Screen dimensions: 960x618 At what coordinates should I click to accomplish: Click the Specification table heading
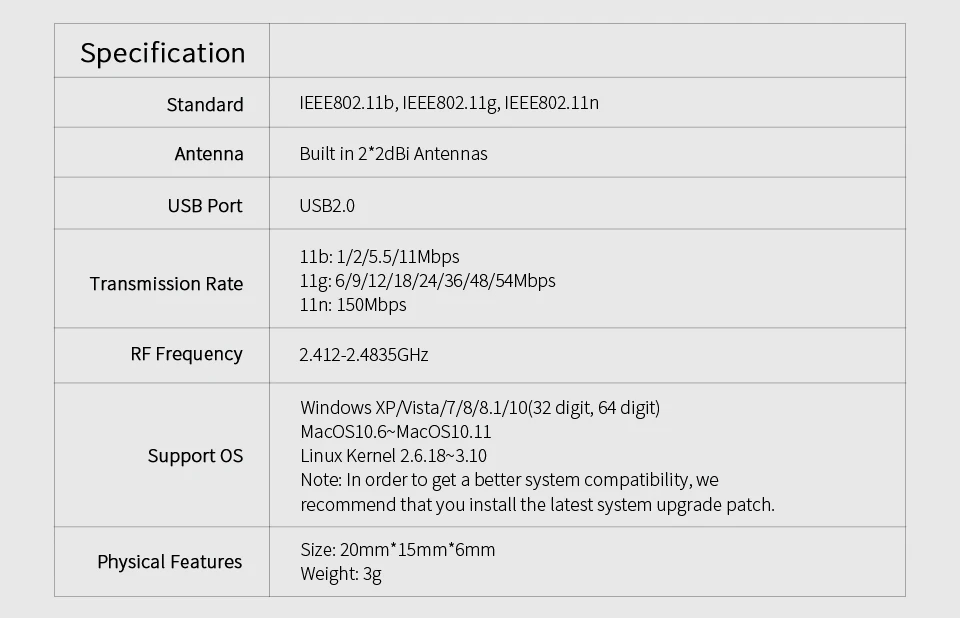pos(162,53)
